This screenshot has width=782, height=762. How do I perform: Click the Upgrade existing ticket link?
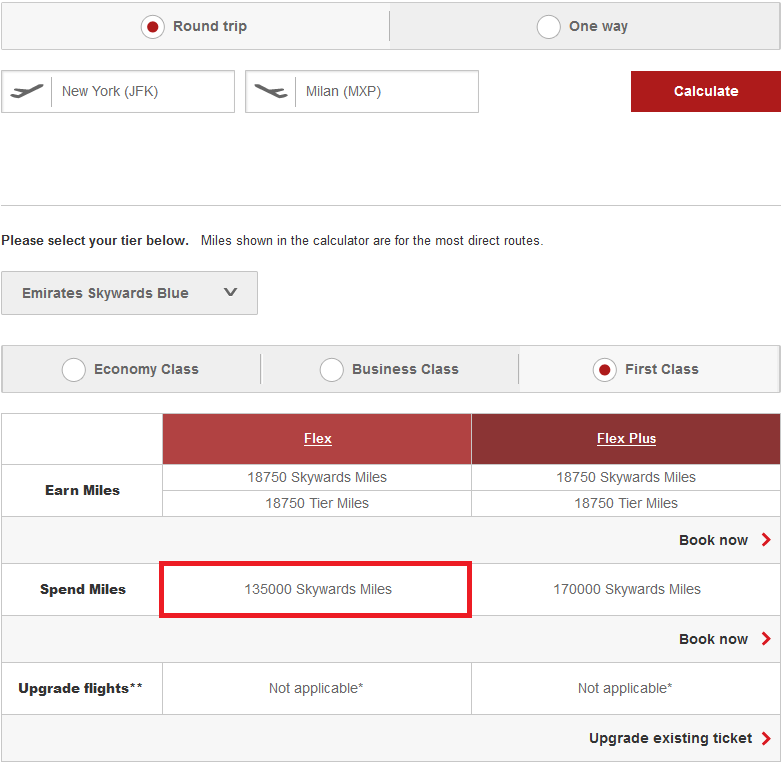[x=670, y=738]
